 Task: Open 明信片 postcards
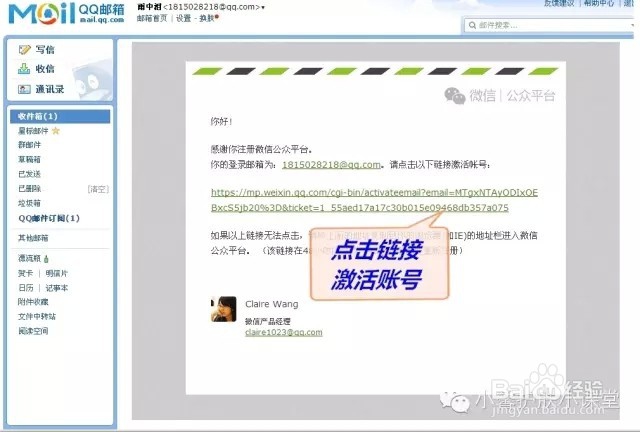click(x=57, y=273)
